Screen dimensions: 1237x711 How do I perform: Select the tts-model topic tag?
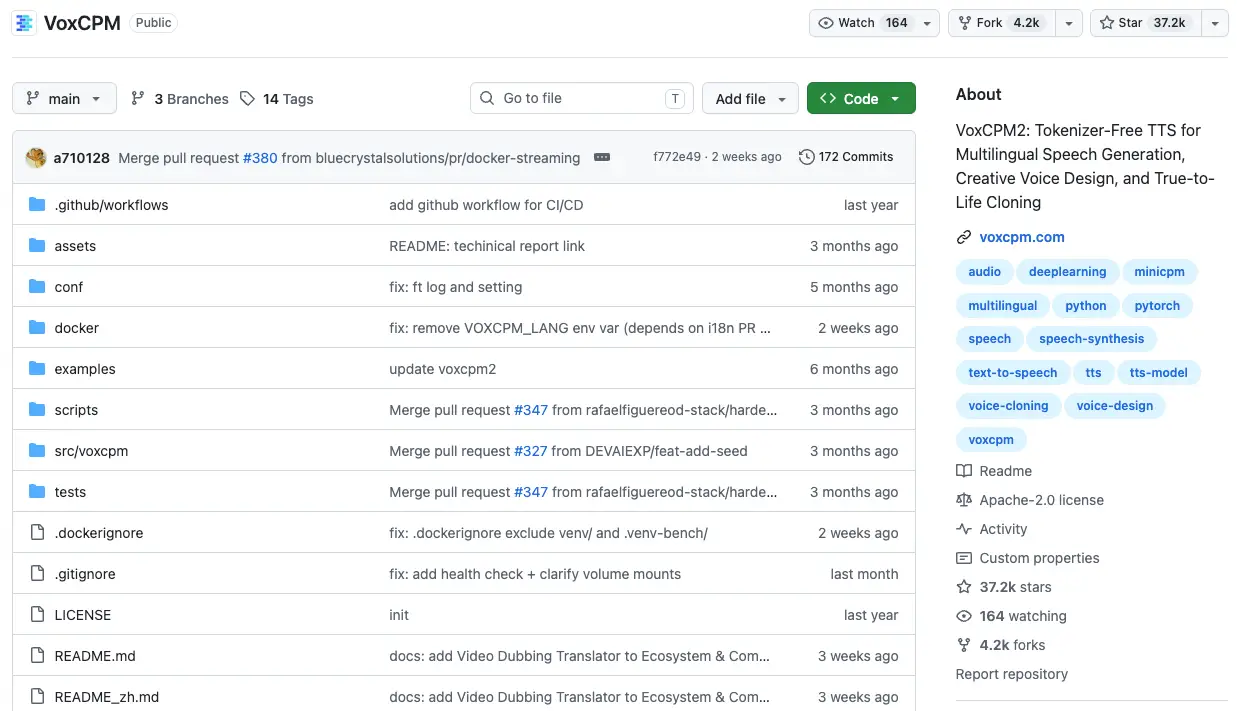pyautogui.click(x=1159, y=373)
